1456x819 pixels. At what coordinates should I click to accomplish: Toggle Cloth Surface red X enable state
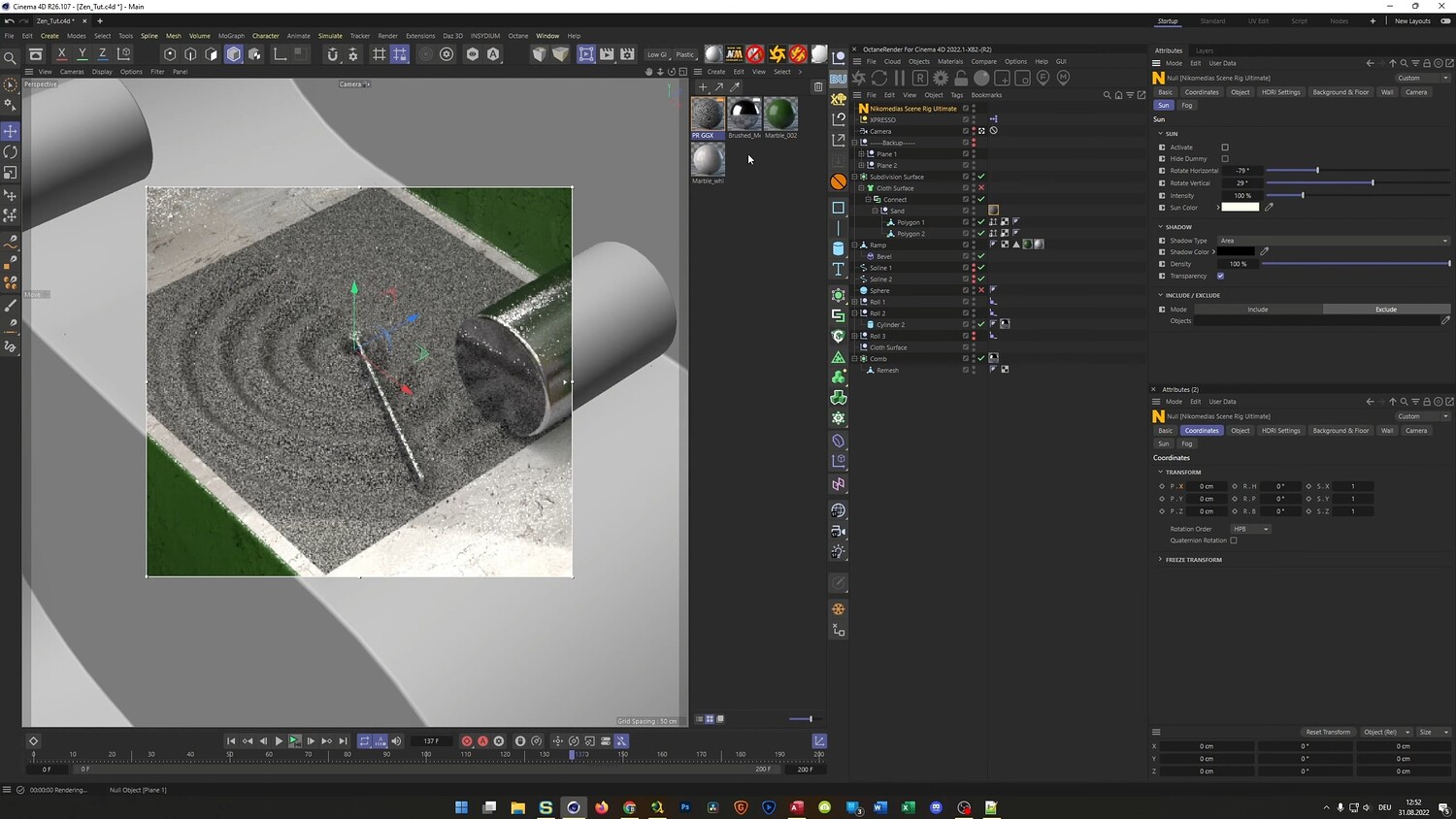tap(981, 188)
